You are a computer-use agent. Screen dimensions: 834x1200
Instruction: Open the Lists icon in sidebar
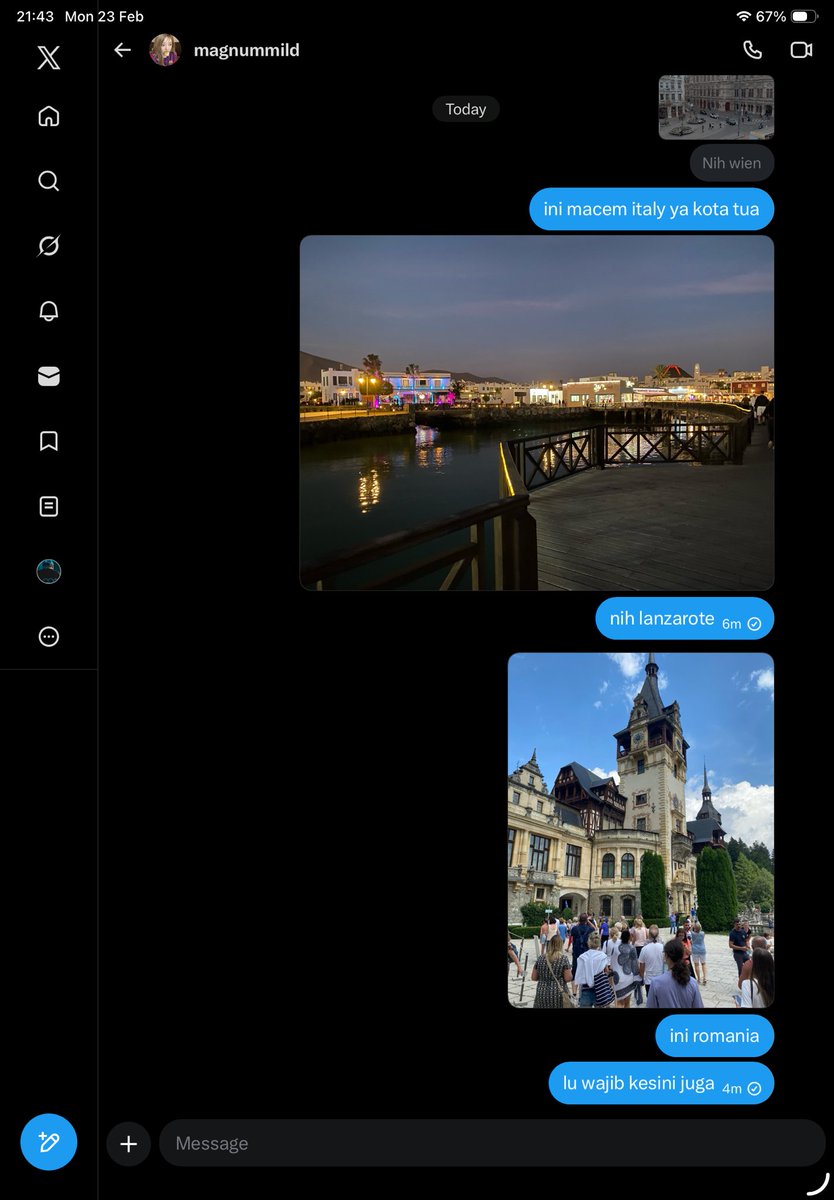pyautogui.click(x=48, y=506)
